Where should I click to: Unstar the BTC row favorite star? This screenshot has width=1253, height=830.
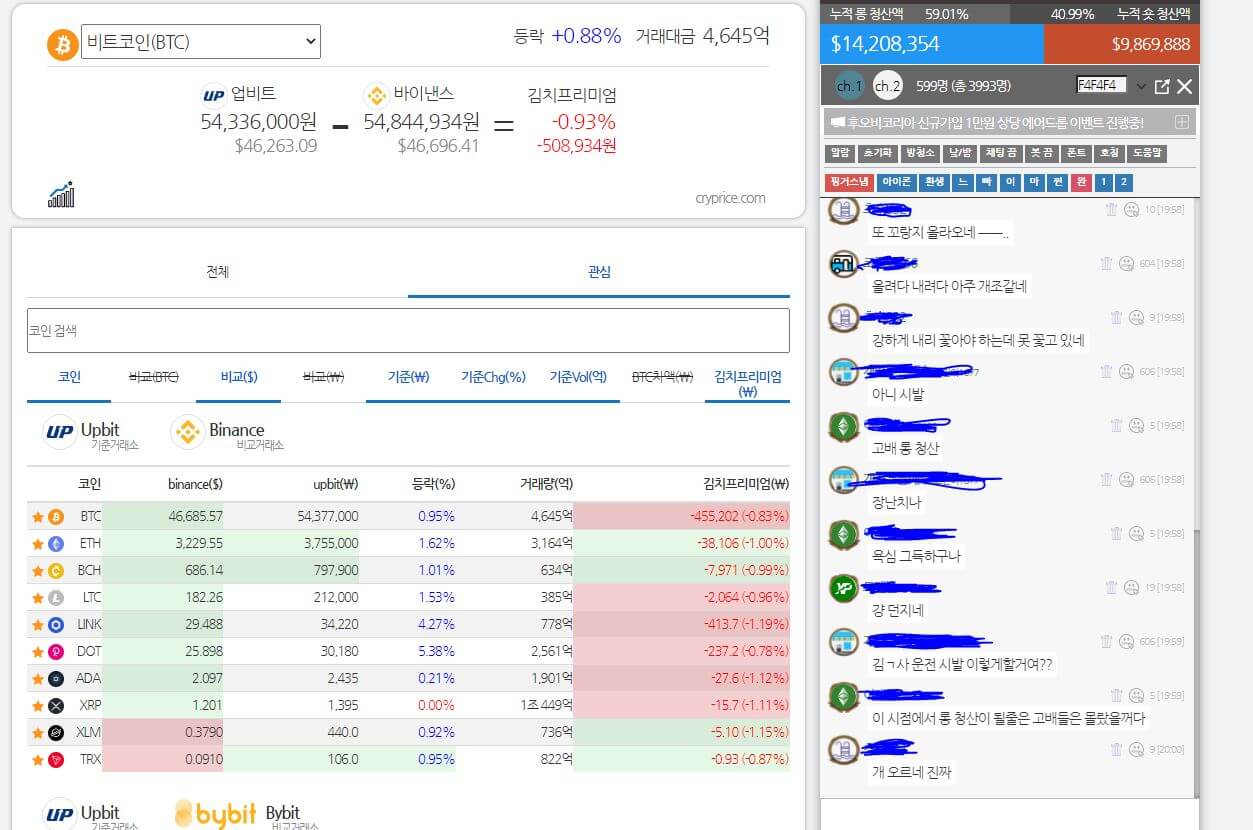[x=38, y=517]
